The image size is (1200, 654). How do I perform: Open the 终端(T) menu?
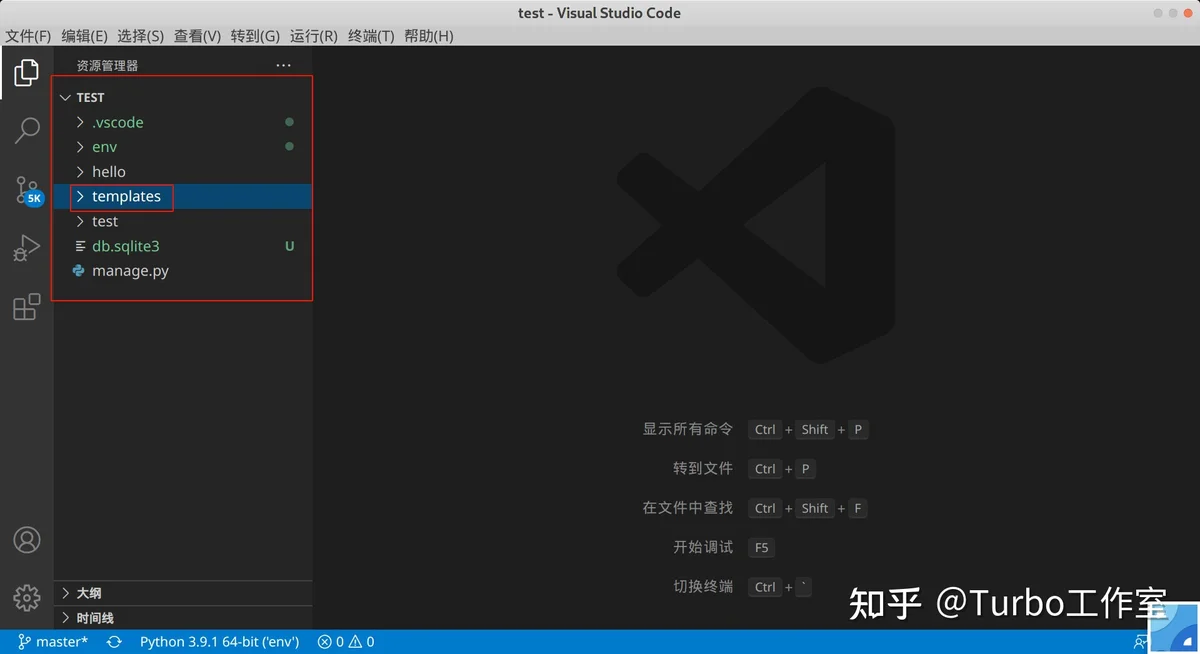click(371, 36)
